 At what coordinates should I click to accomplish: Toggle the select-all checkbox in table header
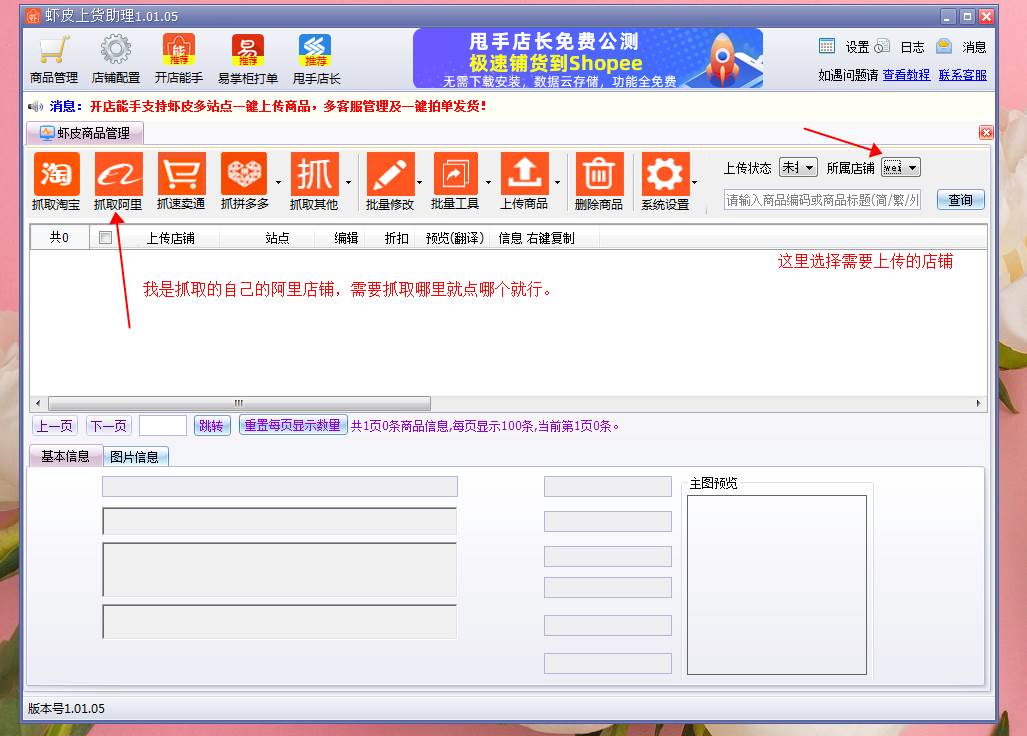(105, 238)
